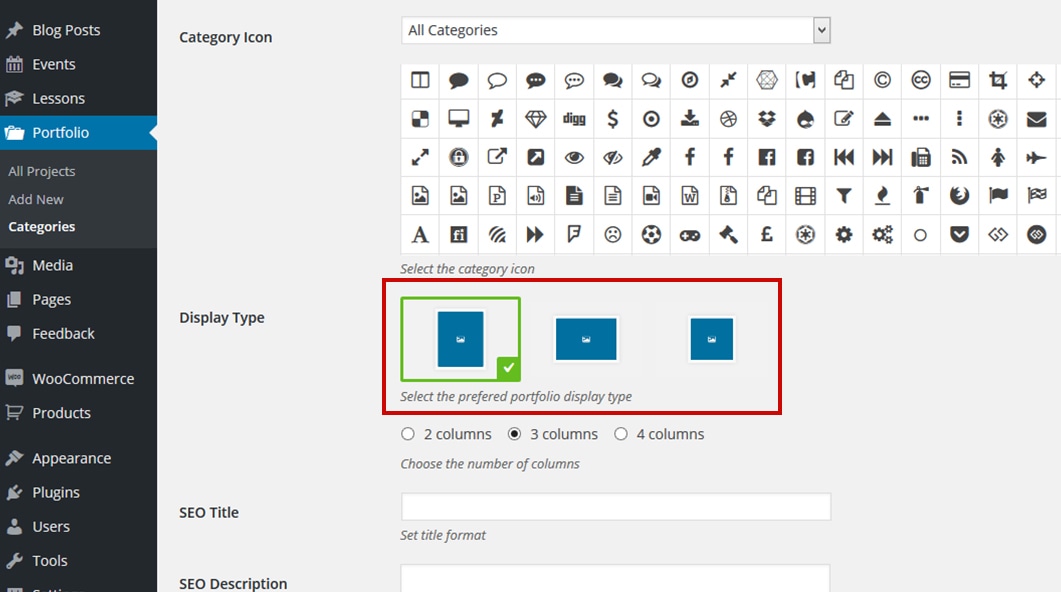Open the All Categories dropdown

point(616,30)
